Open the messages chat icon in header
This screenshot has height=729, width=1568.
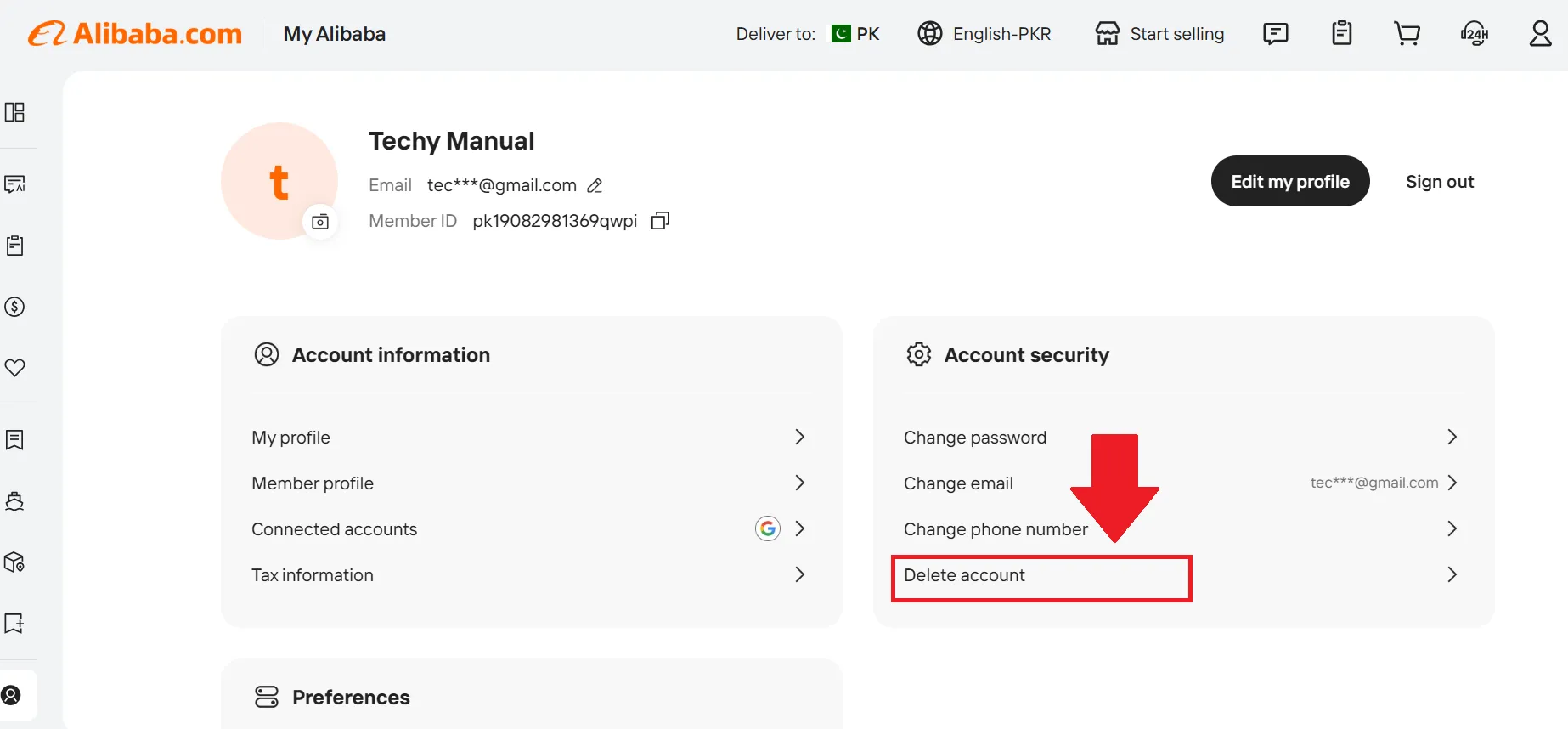(x=1276, y=34)
